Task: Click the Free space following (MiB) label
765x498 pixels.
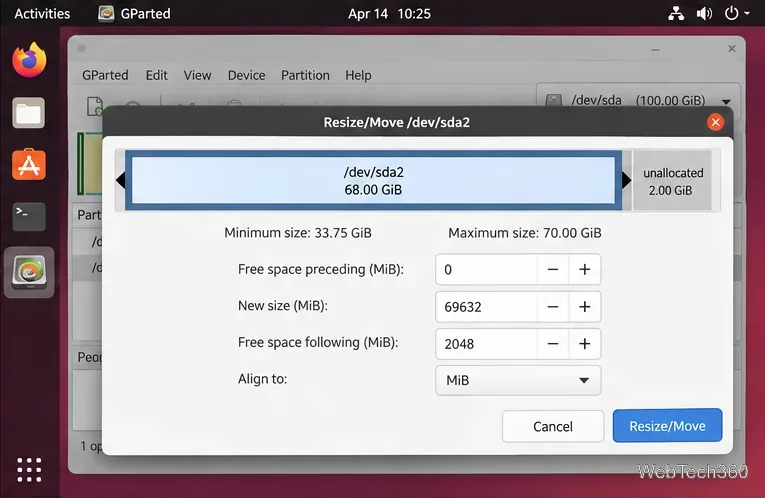Action: click(x=318, y=342)
